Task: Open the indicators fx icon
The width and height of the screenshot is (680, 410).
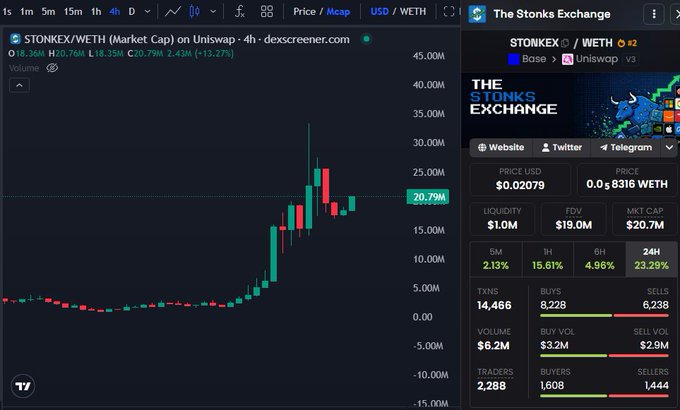Action: tap(240, 12)
